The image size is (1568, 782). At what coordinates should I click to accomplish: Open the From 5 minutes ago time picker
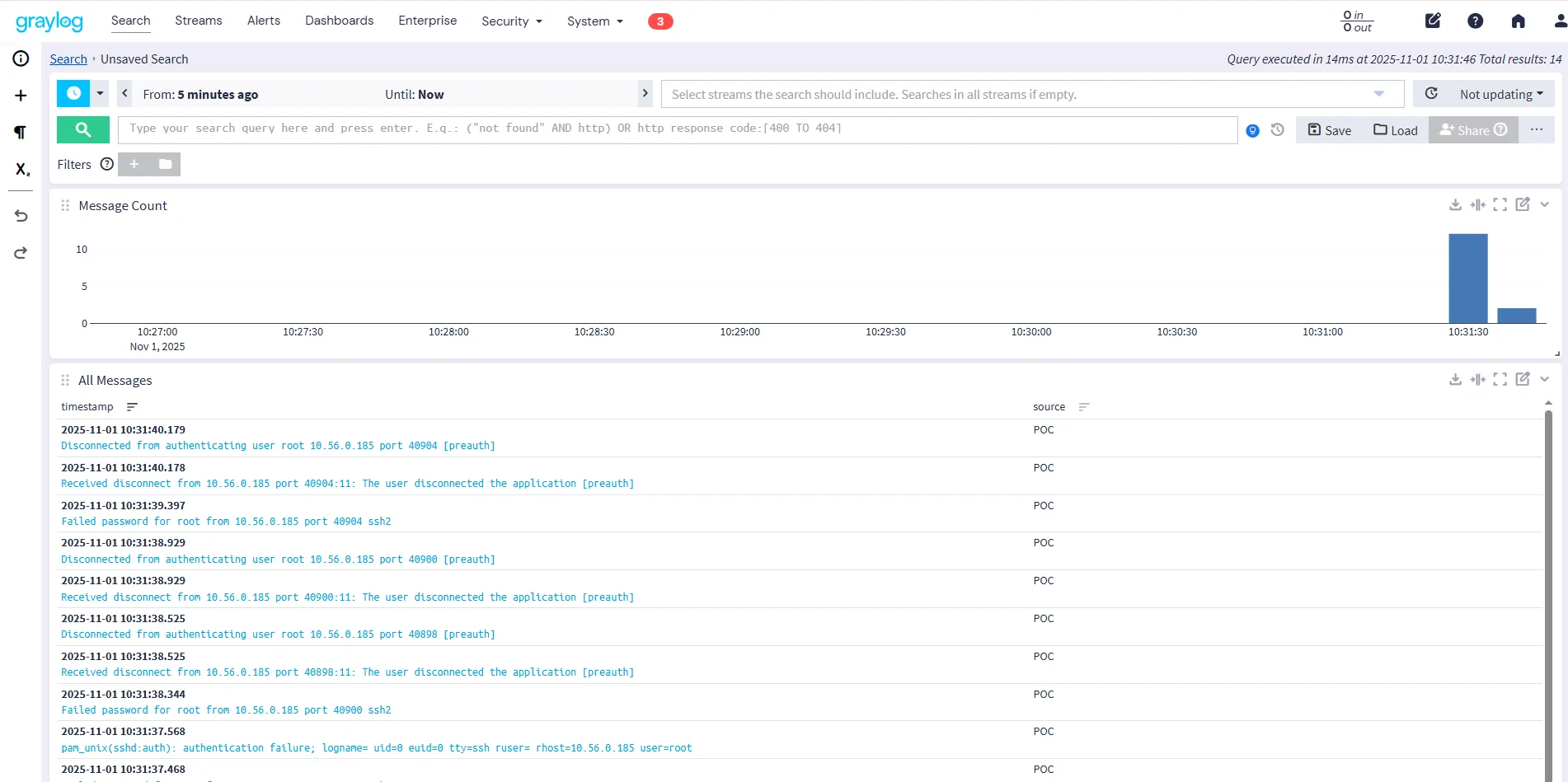200,95
